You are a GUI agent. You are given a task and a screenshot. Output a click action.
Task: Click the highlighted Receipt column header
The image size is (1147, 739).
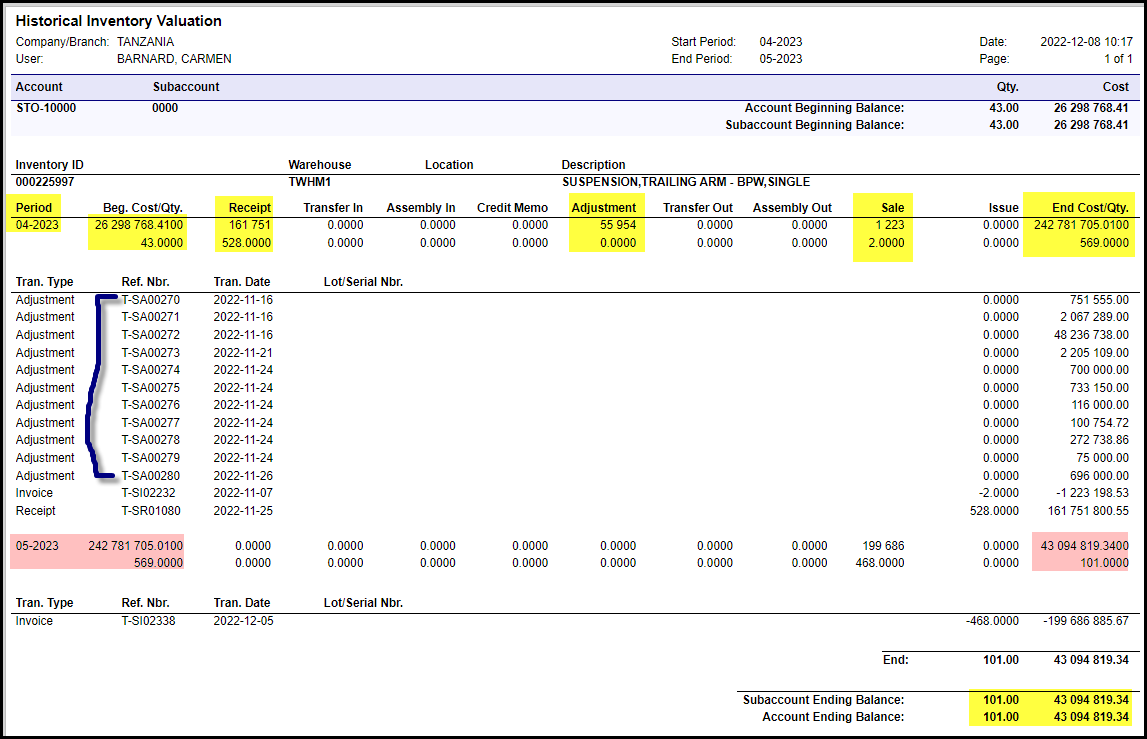[249, 208]
